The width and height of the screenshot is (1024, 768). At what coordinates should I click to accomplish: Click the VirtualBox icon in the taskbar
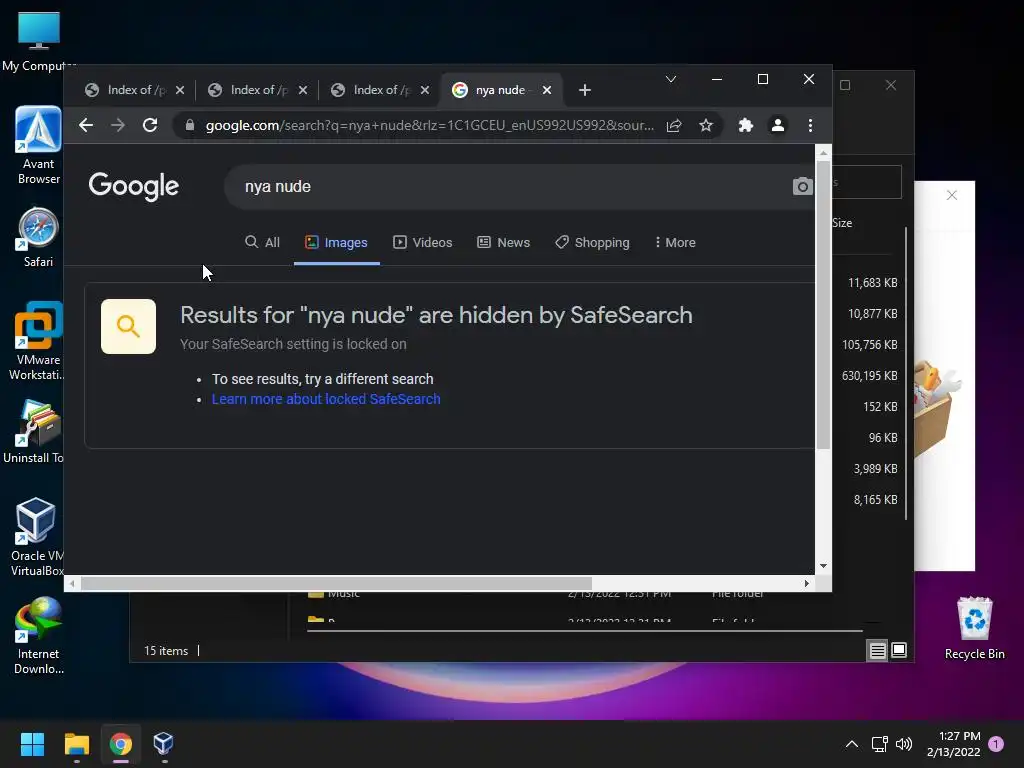(163, 744)
